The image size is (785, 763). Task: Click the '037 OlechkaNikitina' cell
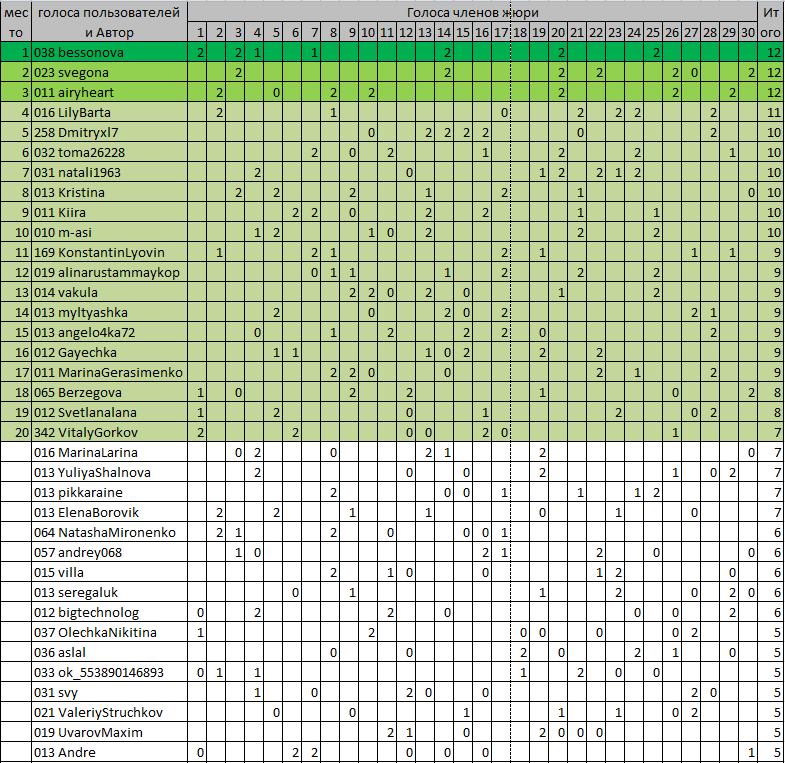pos(109,633)
